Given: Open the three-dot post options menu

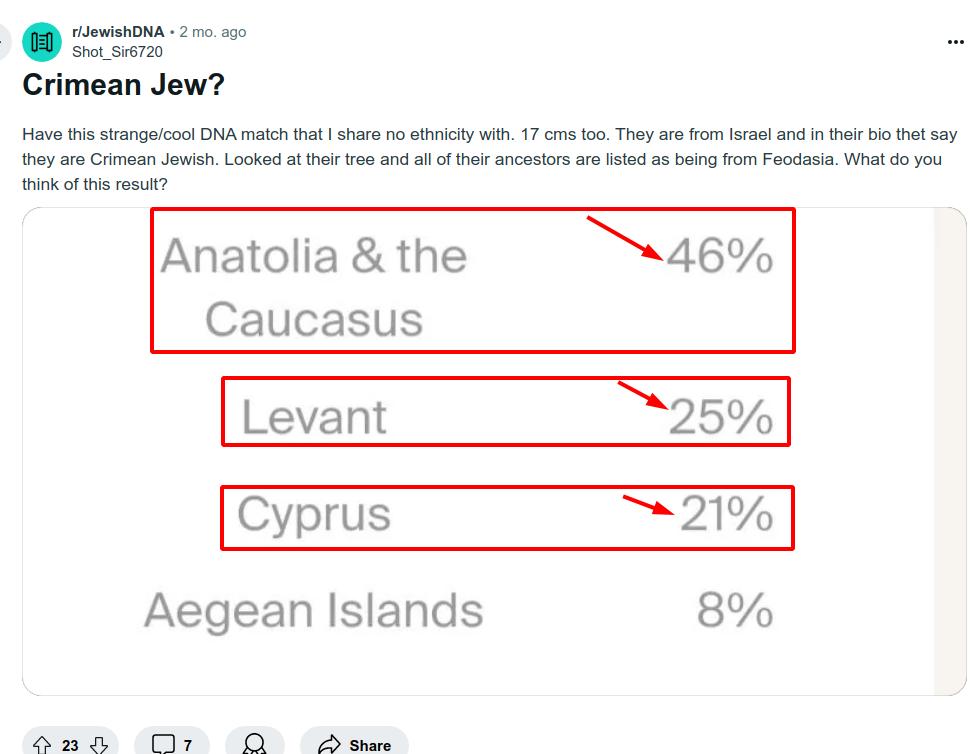Looking at the screenshot, I should (x=955, y=42).
